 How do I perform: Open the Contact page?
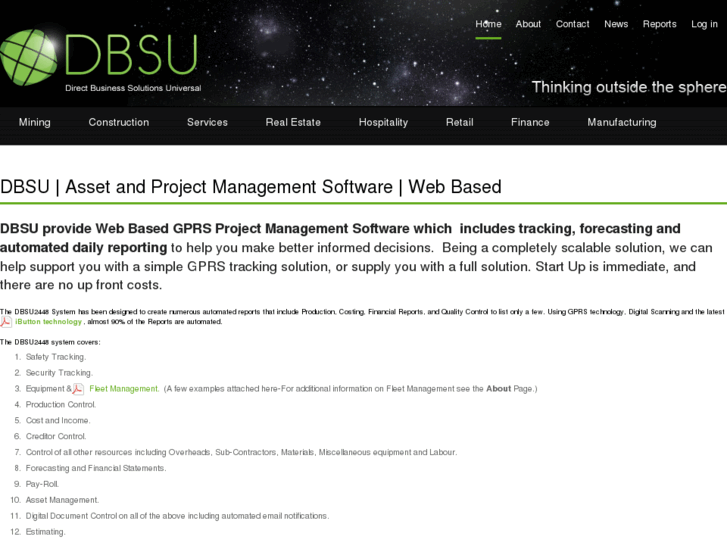[x=573, y=24]
